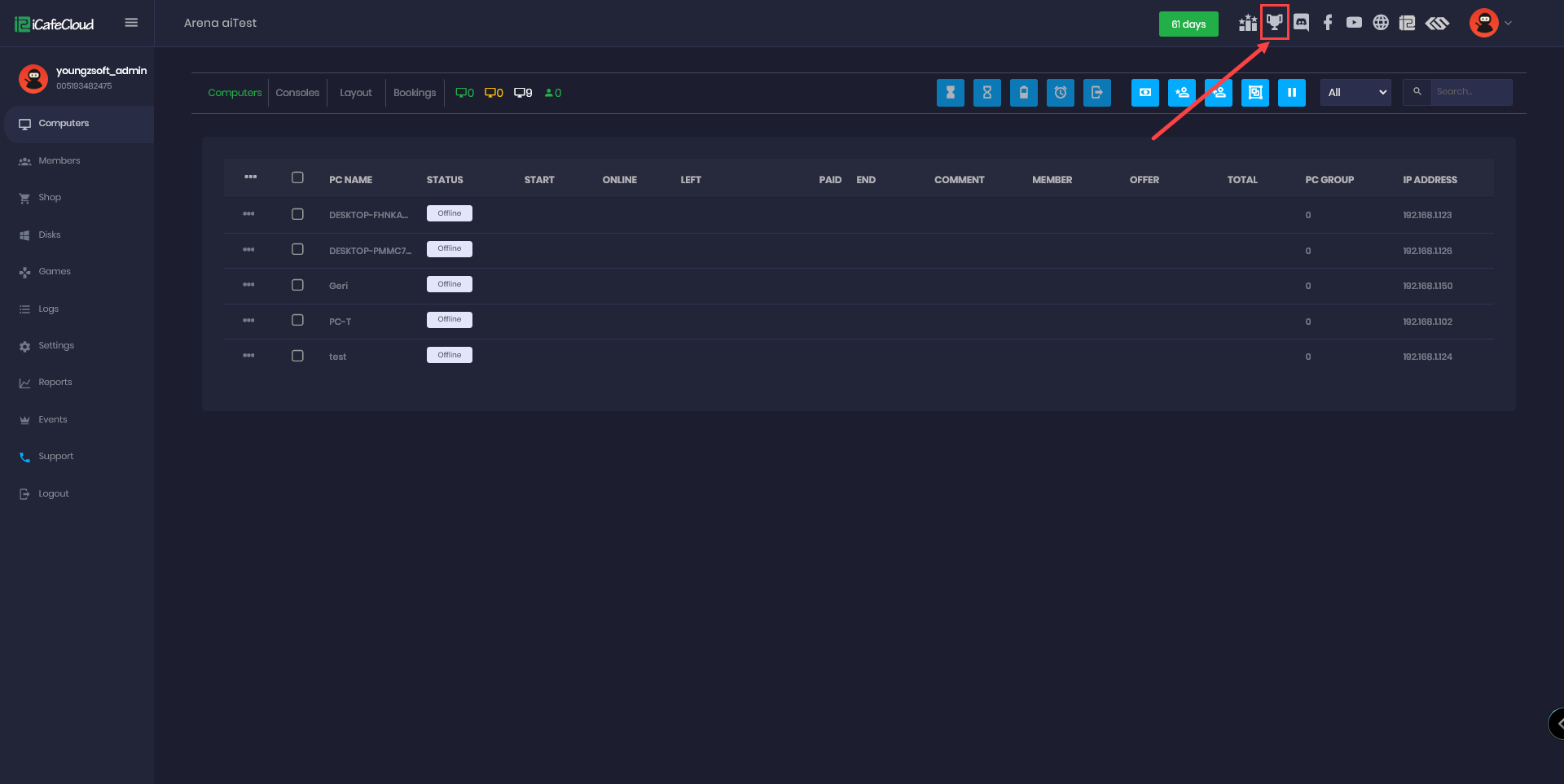Open the Discord icon link
This screenshot has height=784, width=1564.
(1301, 23)
